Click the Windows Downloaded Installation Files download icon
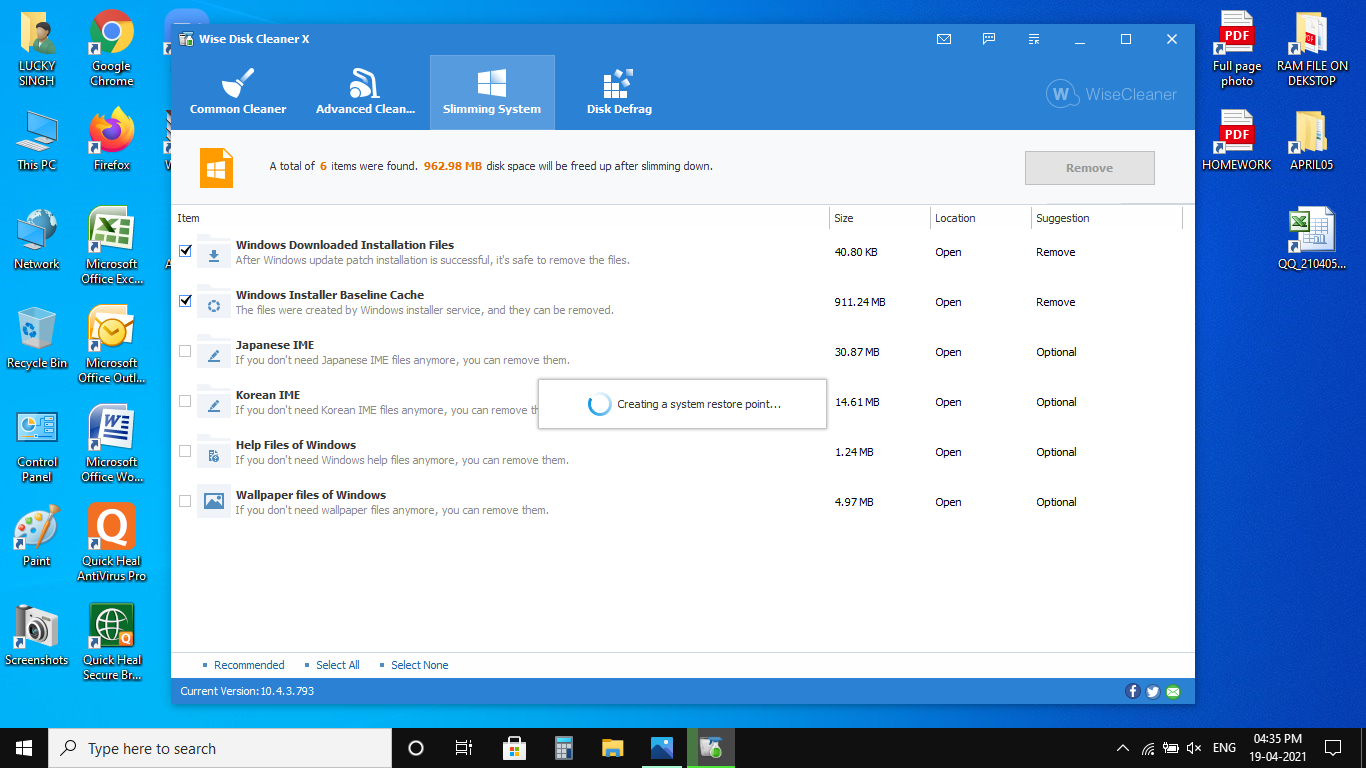1366x768 pixels. [x=213, y=252]
